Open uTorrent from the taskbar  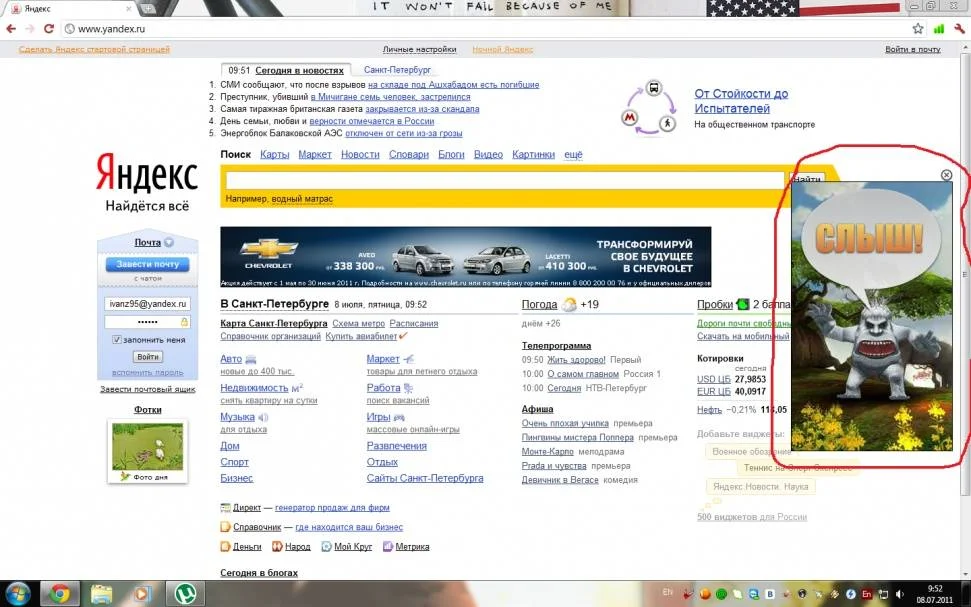point(185,594)
